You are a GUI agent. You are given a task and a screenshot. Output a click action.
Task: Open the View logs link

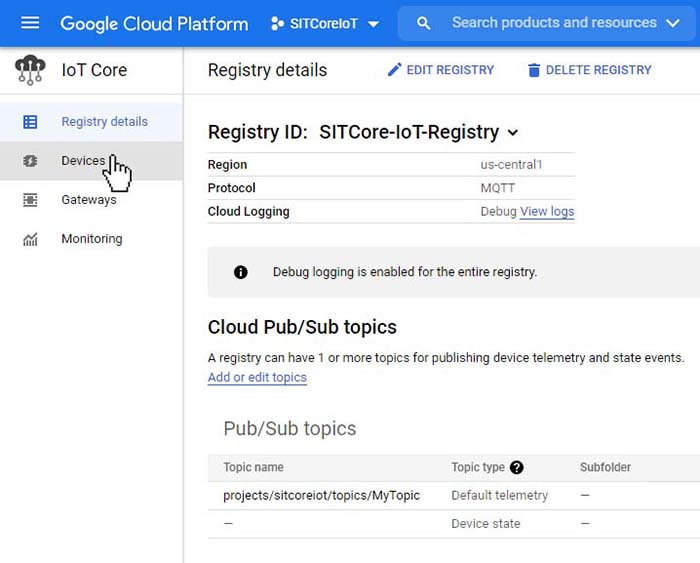547,211
